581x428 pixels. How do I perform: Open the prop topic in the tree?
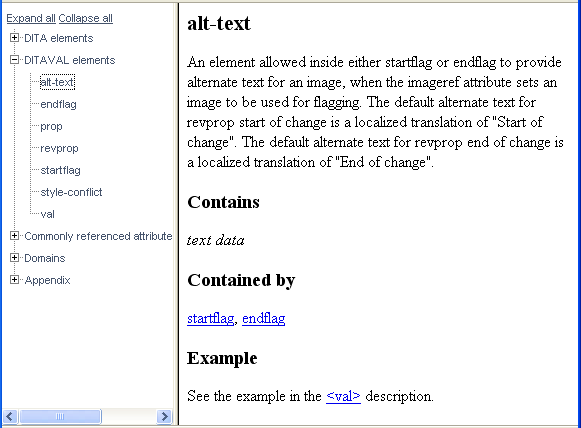pos(51,126)
